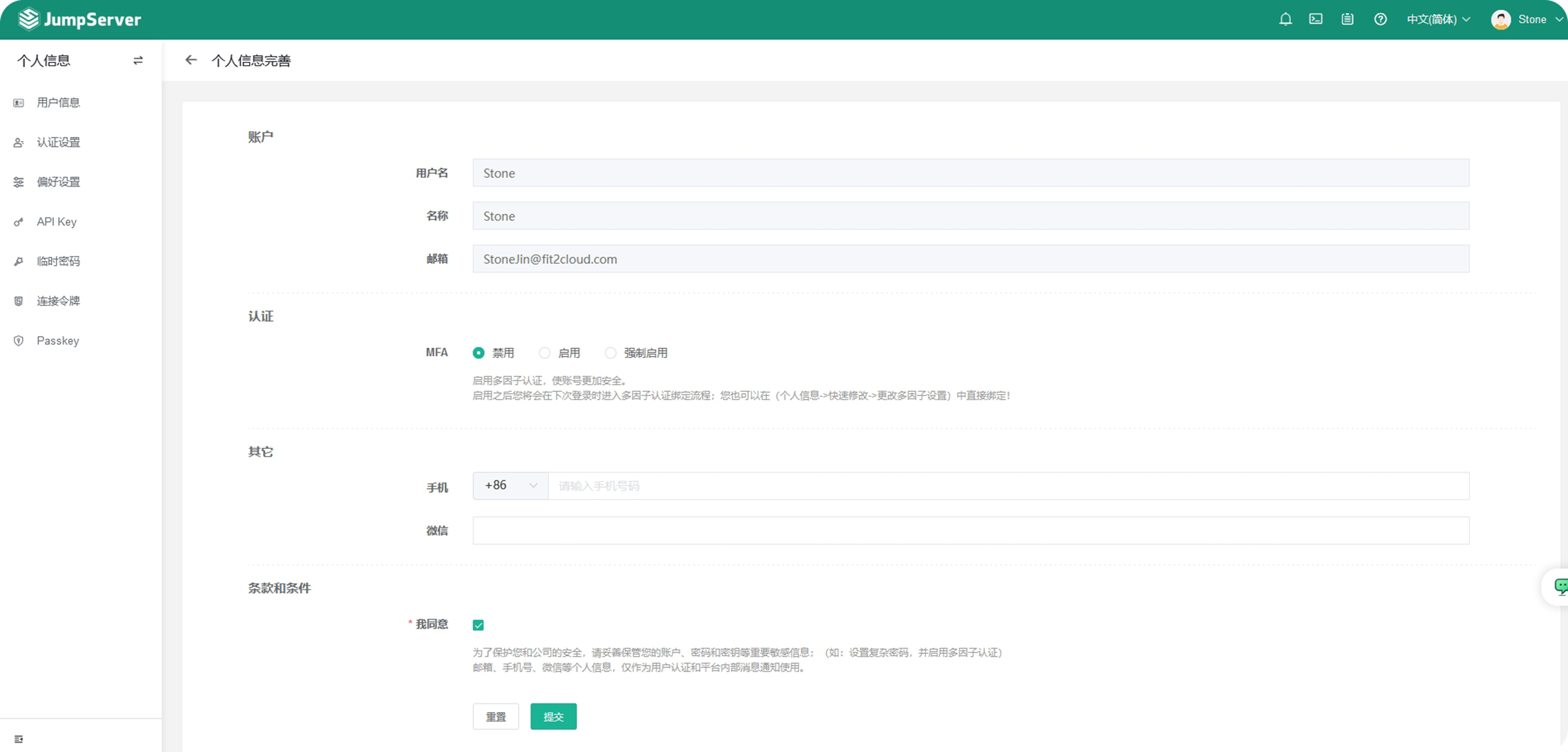Open API Key sidebar item
This screenshot has width=1568, height=752.
tap(56, 222)
